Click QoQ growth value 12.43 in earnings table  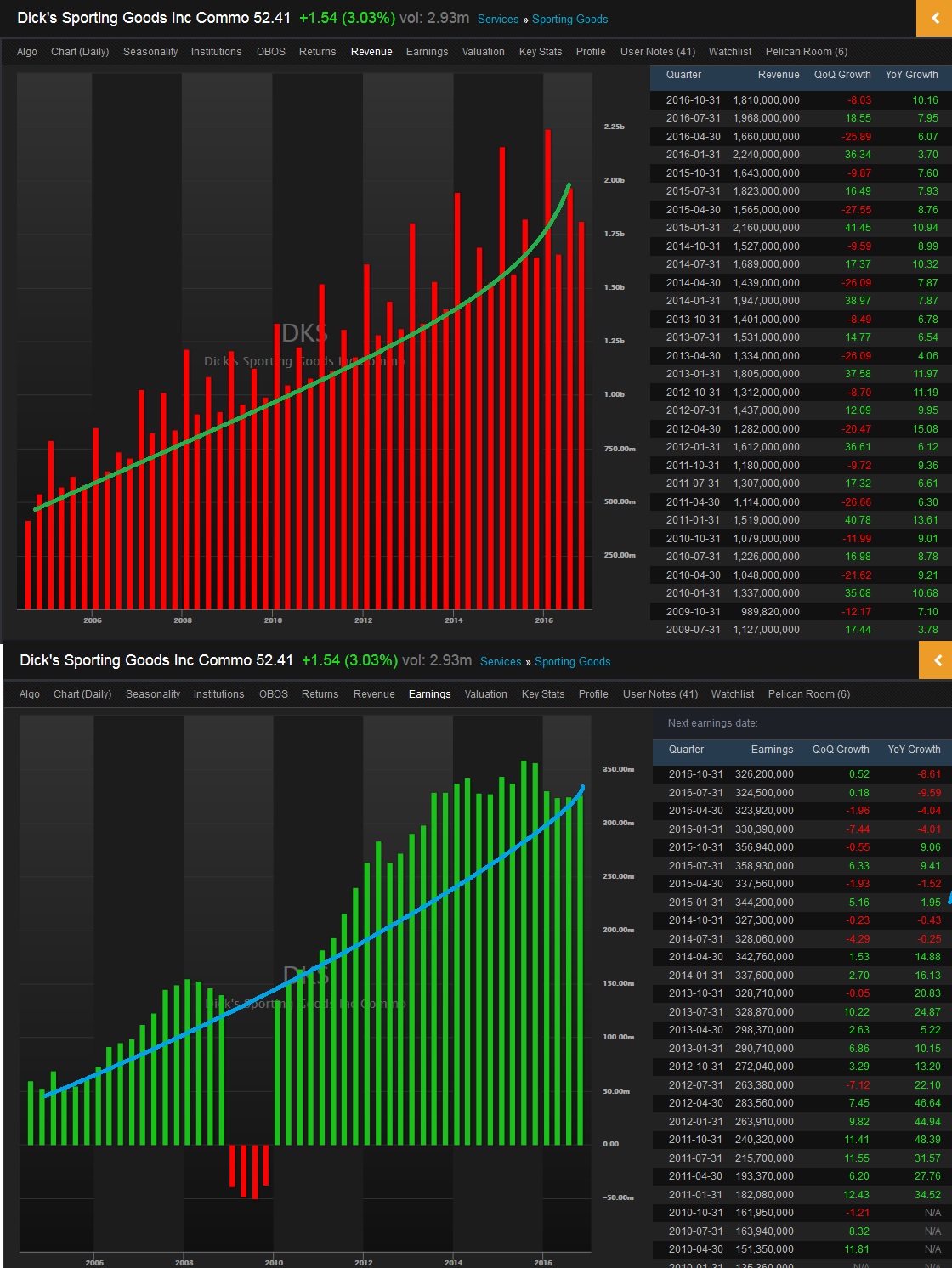pyautogui.click(x=856, y=1195)
